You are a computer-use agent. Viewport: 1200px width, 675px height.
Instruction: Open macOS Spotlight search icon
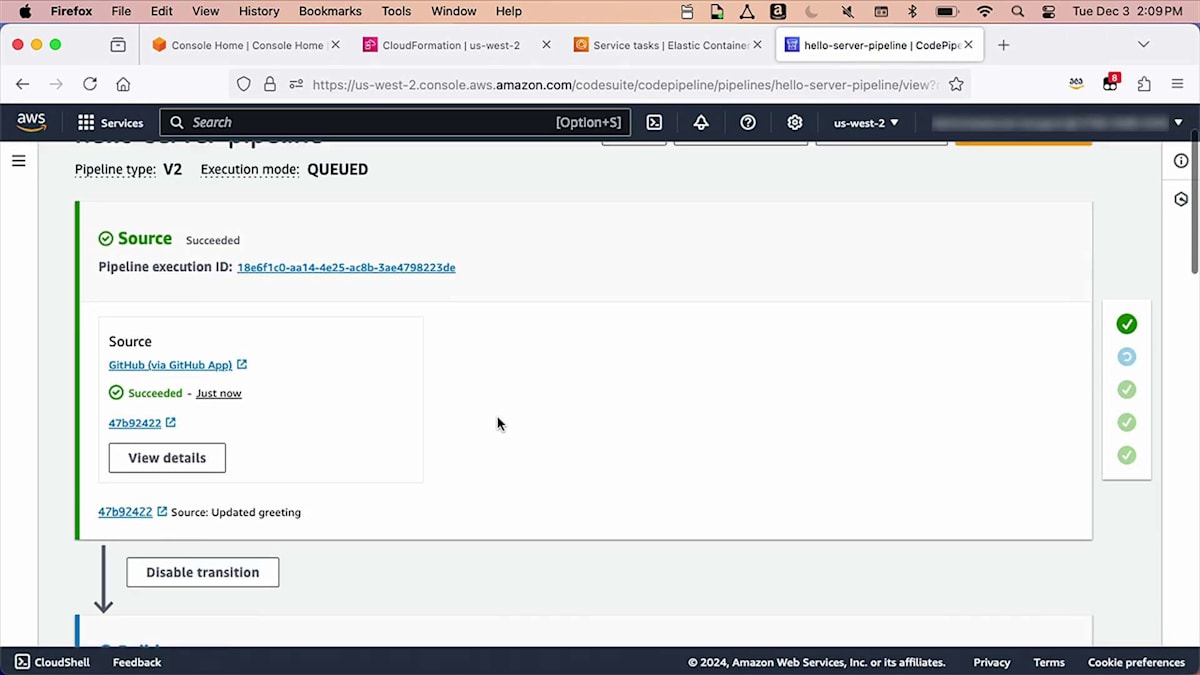click(1017, 11)
